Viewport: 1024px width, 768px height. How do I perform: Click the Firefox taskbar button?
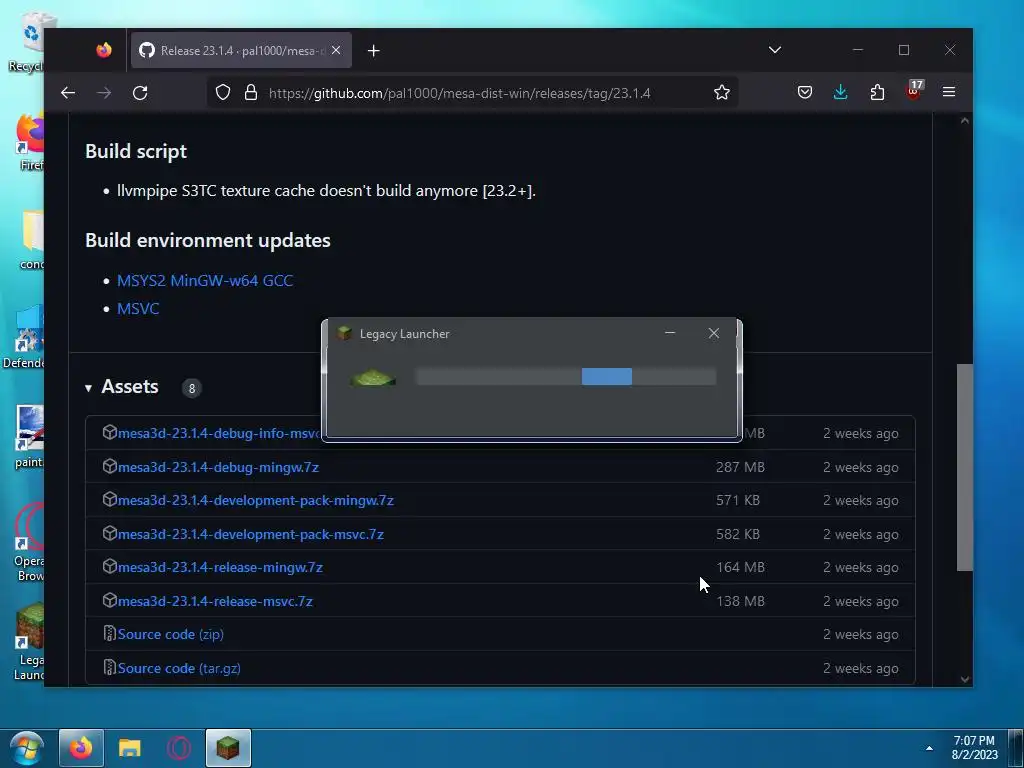(81, 748)
